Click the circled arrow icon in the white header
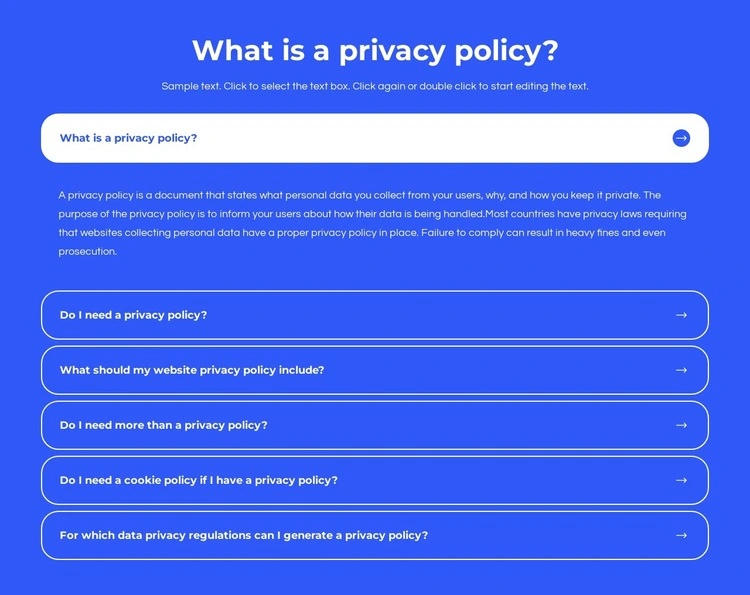 [681, 138]
